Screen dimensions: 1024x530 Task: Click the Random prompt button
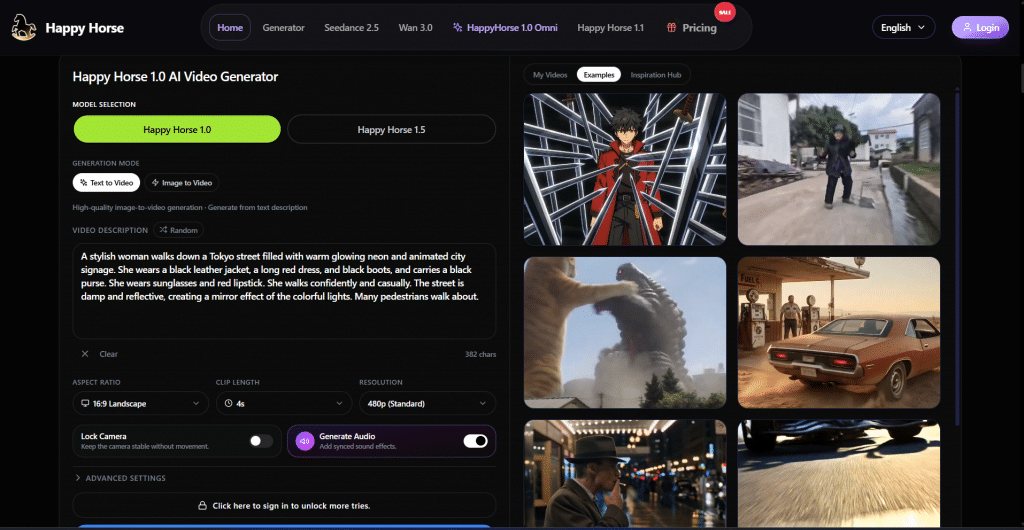179,230
